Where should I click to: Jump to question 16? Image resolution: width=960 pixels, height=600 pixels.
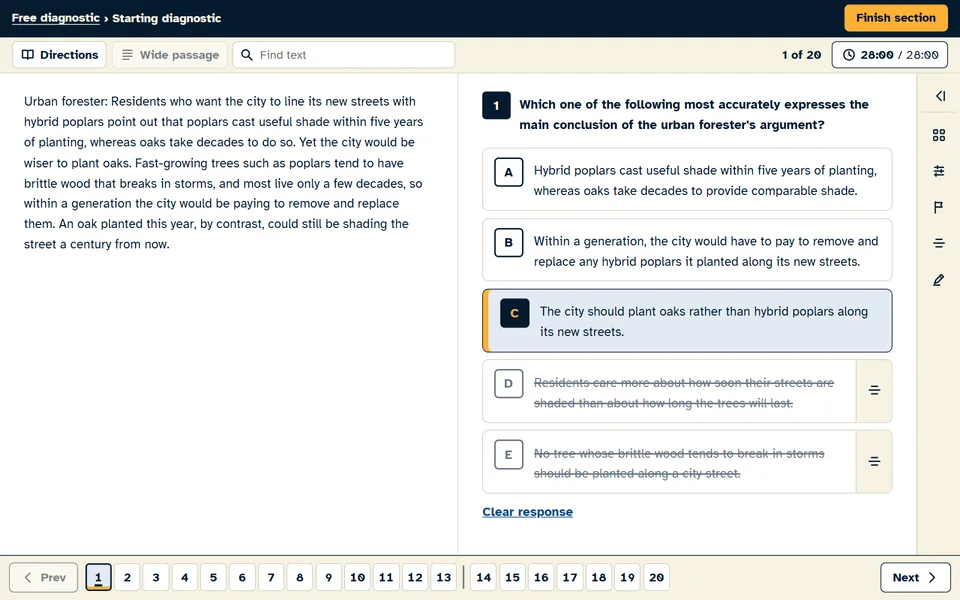pyautogui.click(x=541, y=577)
